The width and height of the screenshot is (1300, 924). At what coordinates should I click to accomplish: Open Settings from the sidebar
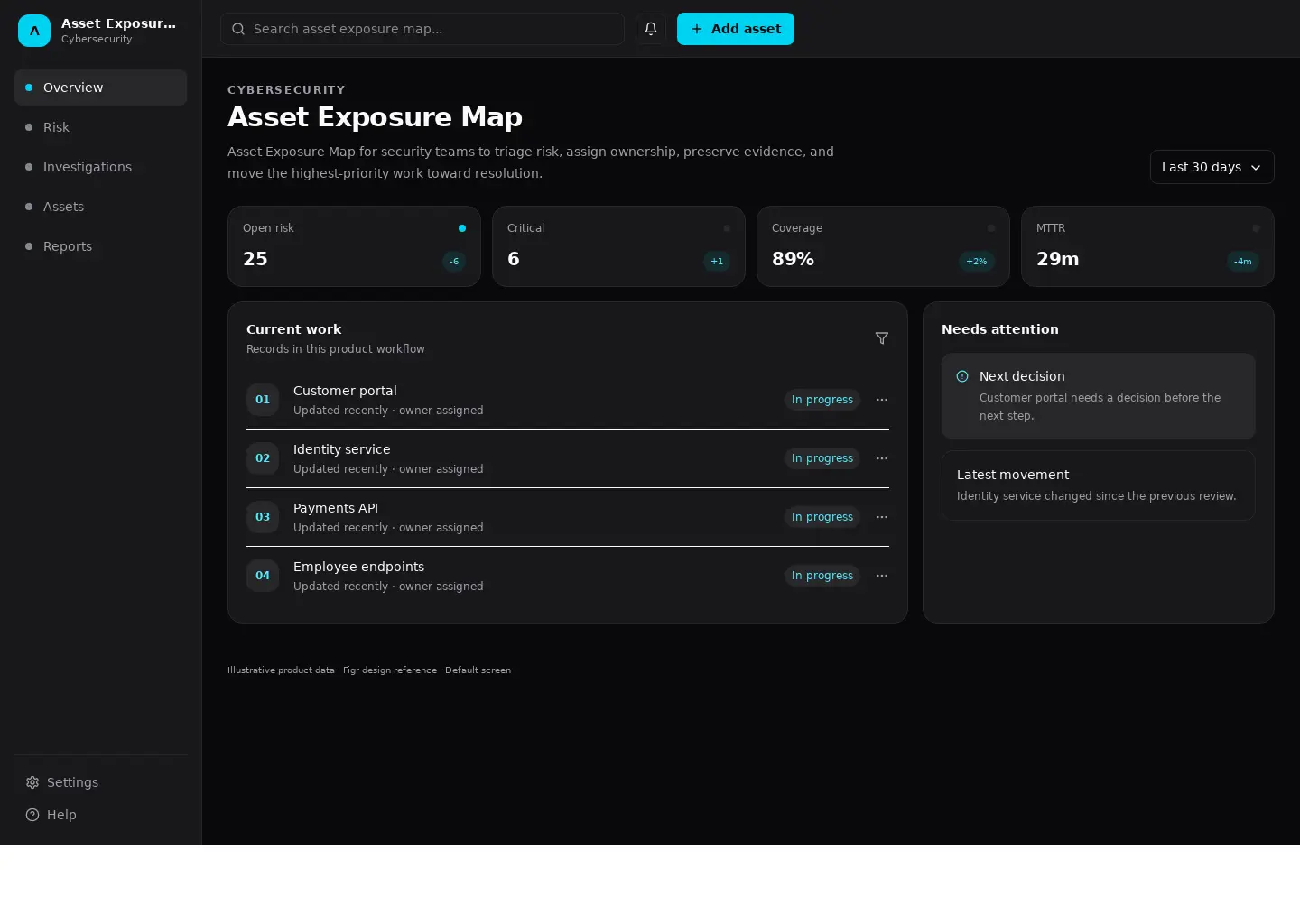[101, 782]
